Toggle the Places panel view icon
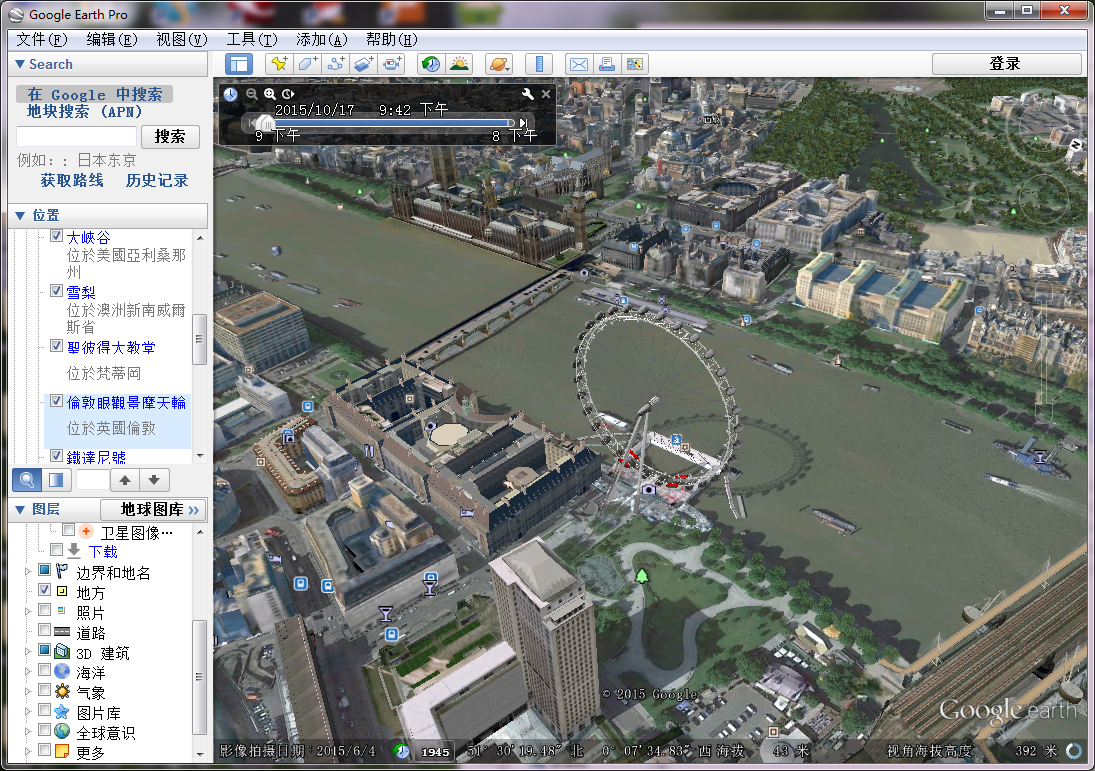This screenshot has height=771, width=1095. (x=56, y=480)
